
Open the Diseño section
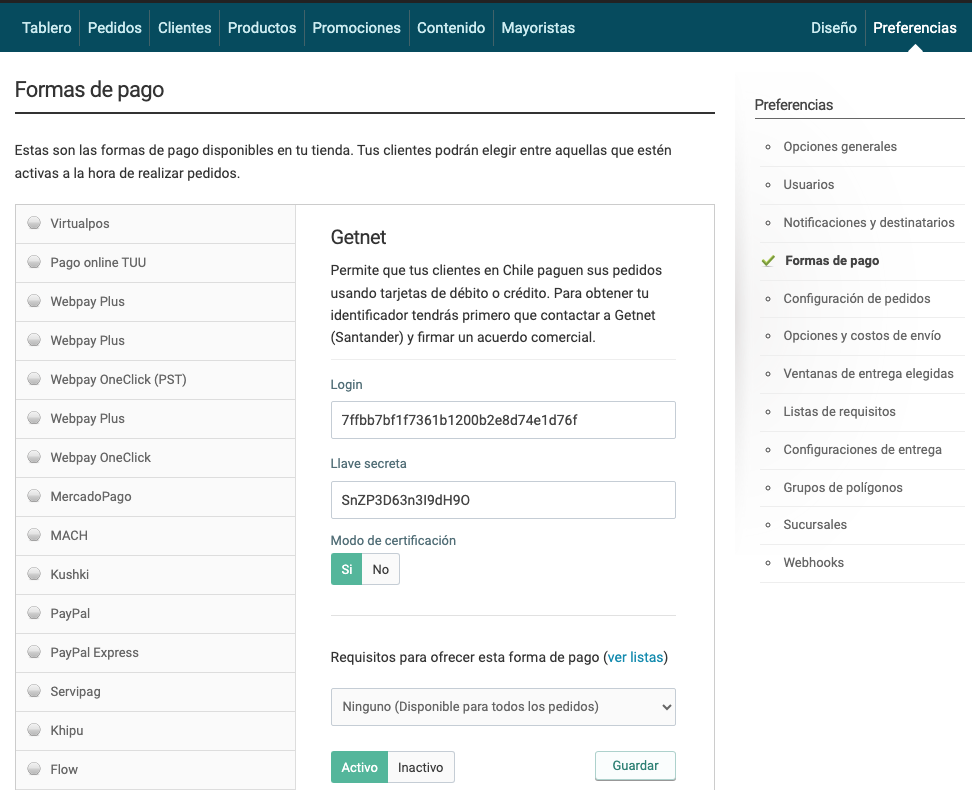[x=834, y=28]
